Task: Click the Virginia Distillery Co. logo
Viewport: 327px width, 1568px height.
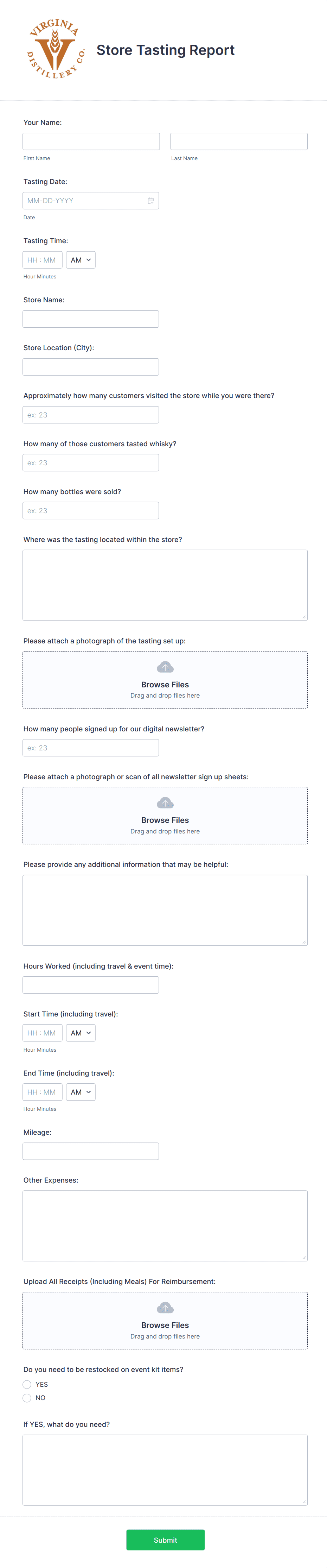Action: 55,49
